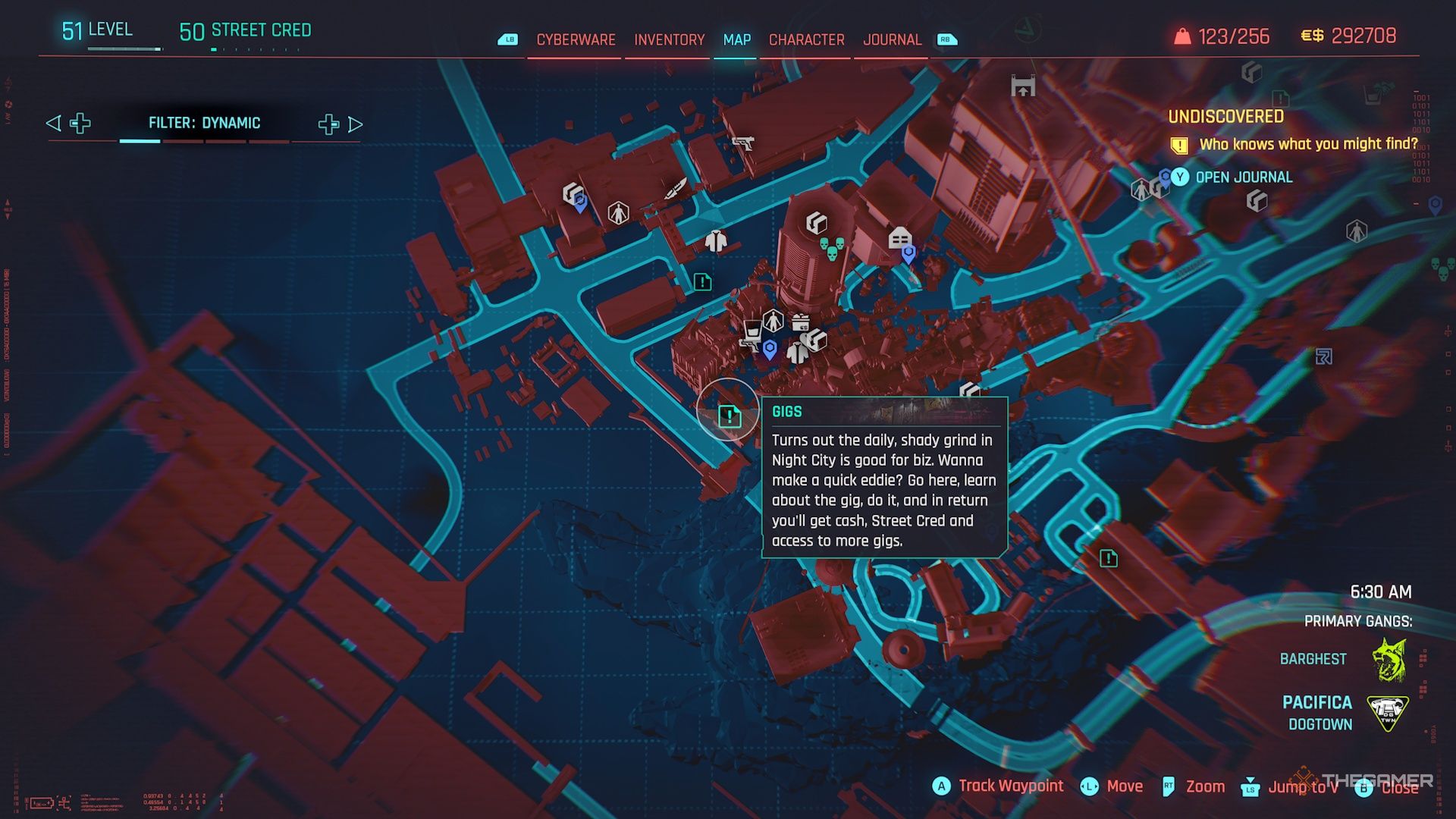Image resolution: width=1456 pixels, height=819 pixels.
Task: Go to previous map filter with left arrow
Action: (x=53, y=123)
